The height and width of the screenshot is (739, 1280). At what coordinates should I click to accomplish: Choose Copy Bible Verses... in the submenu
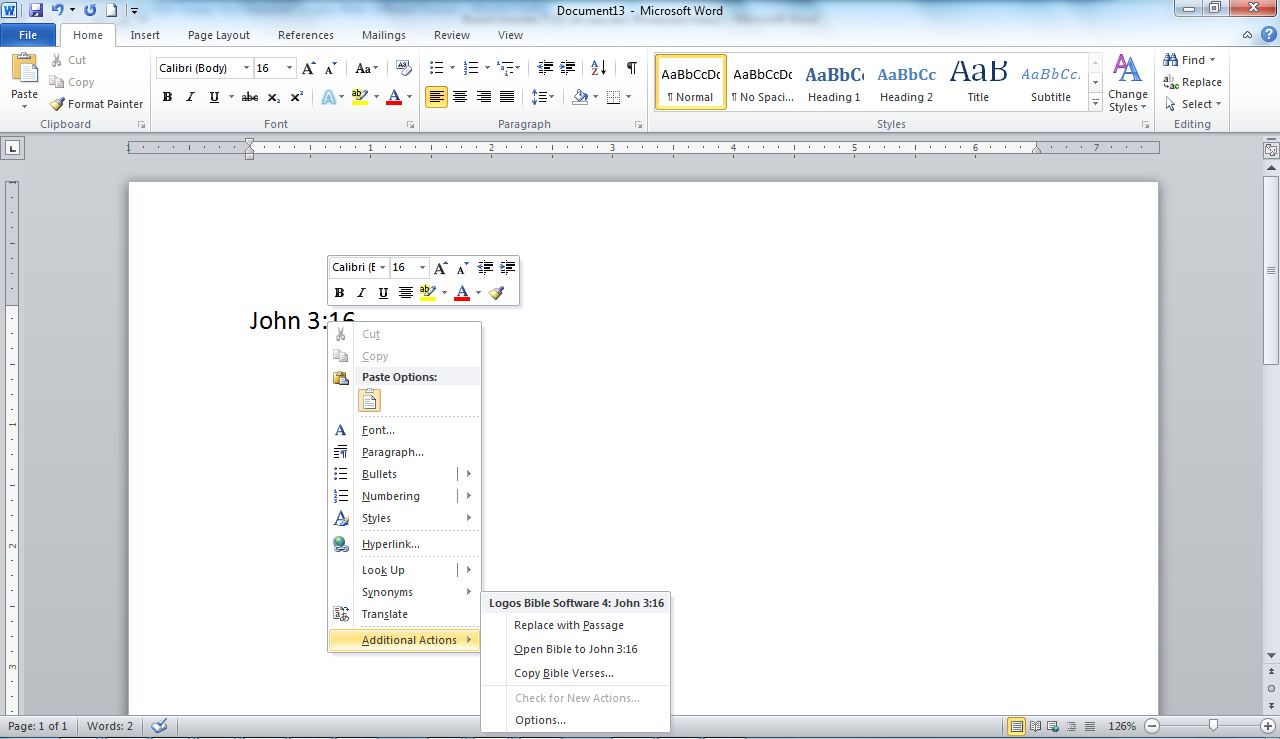(x=564, y=673)
